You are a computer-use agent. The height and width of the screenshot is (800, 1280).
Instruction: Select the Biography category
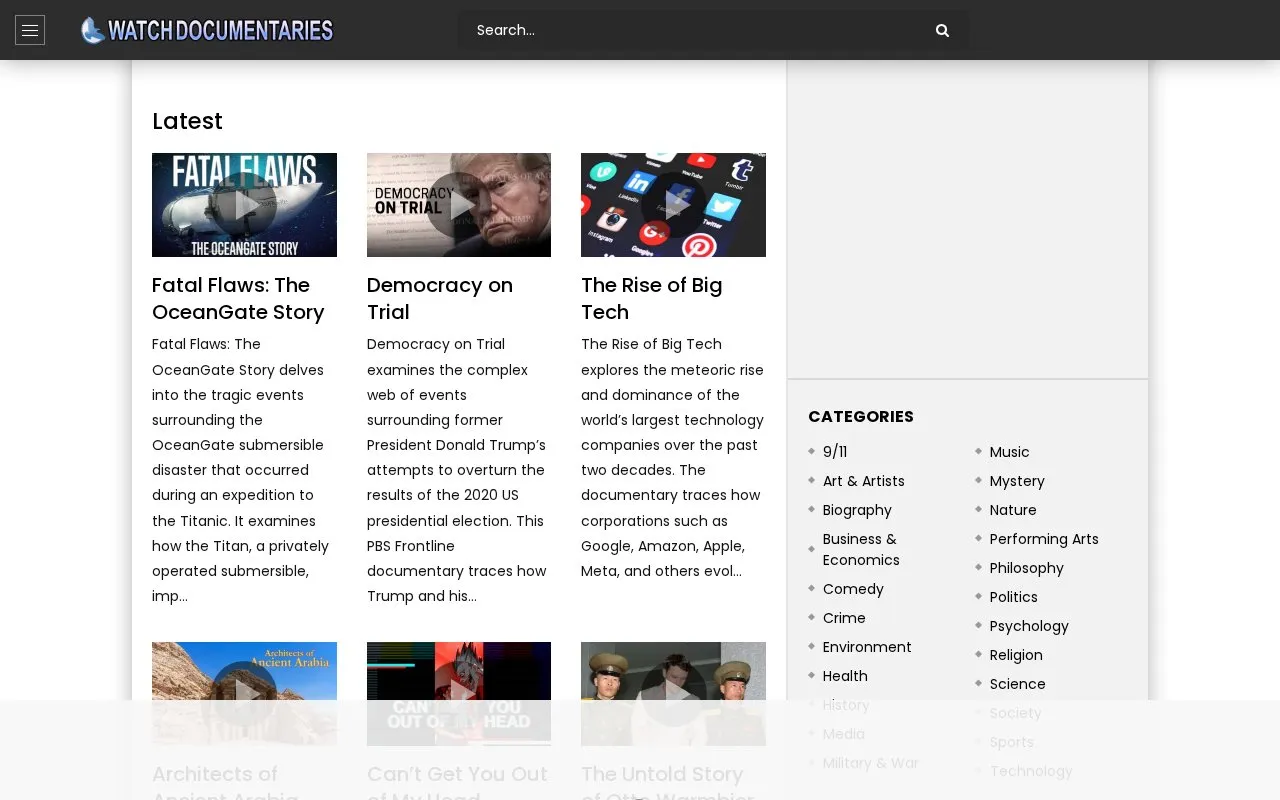(x=857, y=510)
